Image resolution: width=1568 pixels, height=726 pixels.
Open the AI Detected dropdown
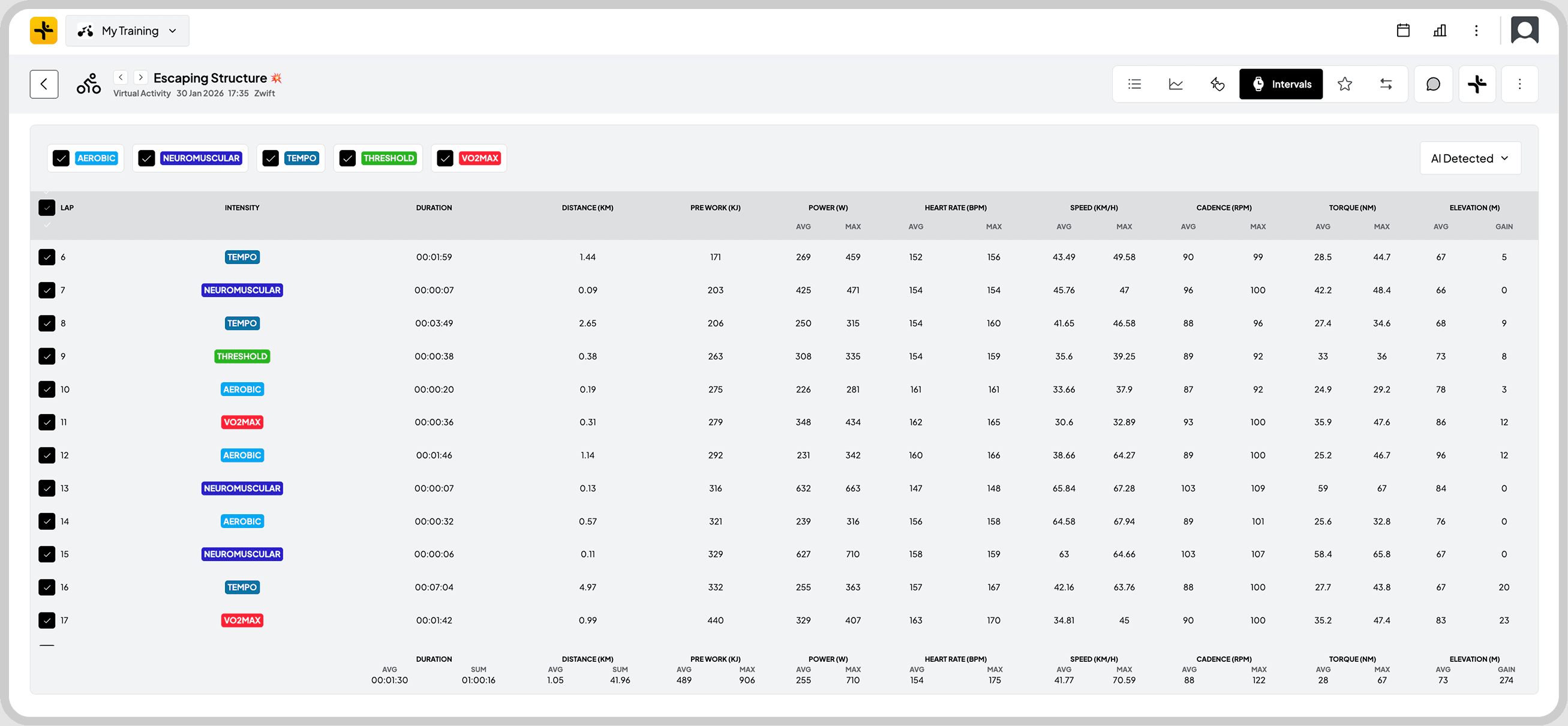point(1470,158)
